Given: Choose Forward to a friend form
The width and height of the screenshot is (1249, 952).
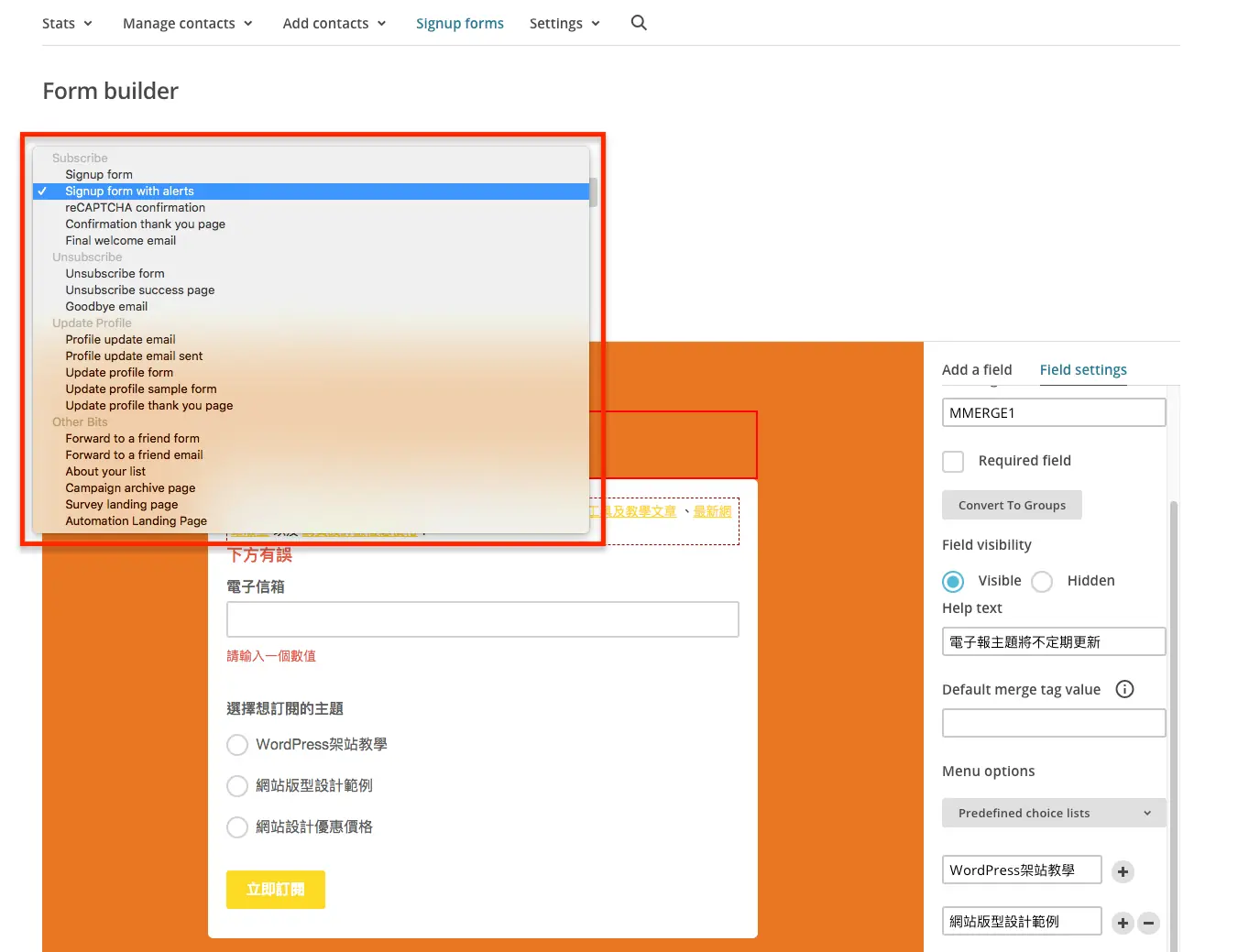Looking at the screenshot, I should (x=311, y=438).
